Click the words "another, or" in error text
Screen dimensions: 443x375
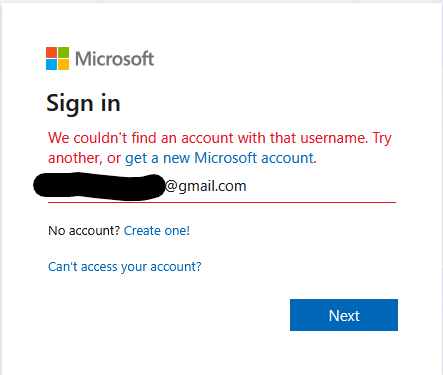pos(84,158)
